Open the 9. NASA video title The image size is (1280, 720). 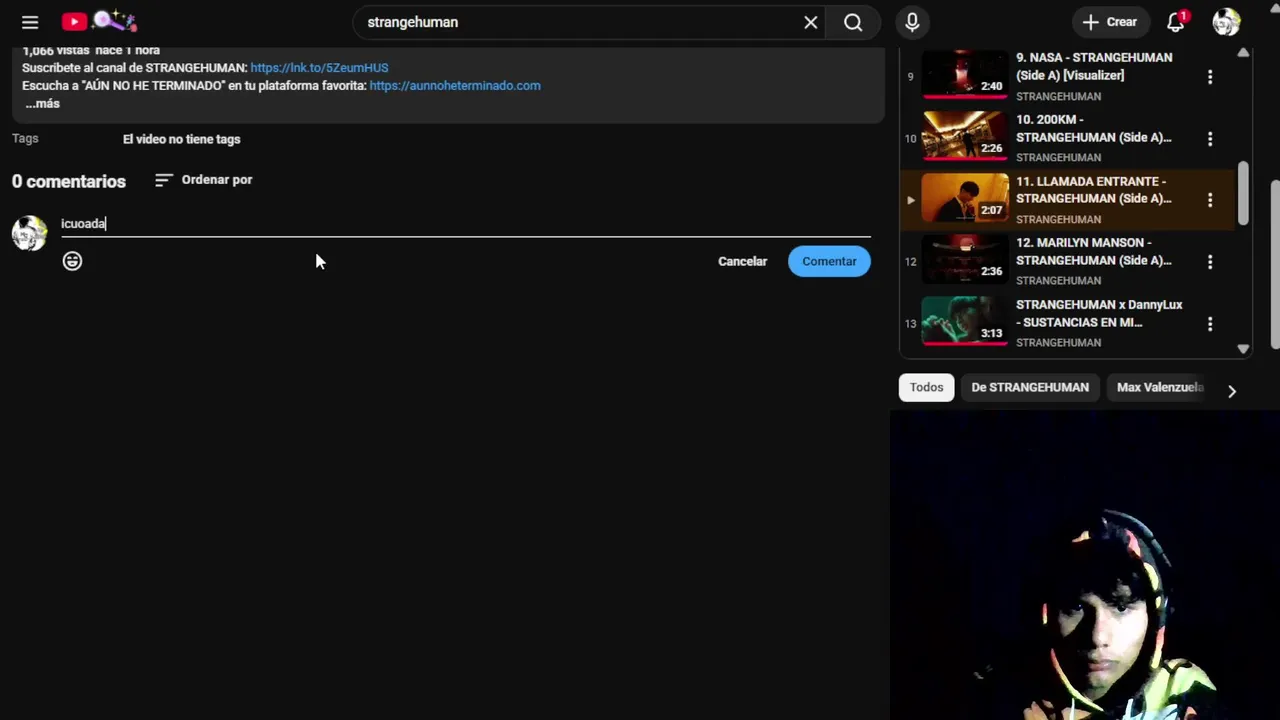pyautogui.click(x=1094, y=66)
